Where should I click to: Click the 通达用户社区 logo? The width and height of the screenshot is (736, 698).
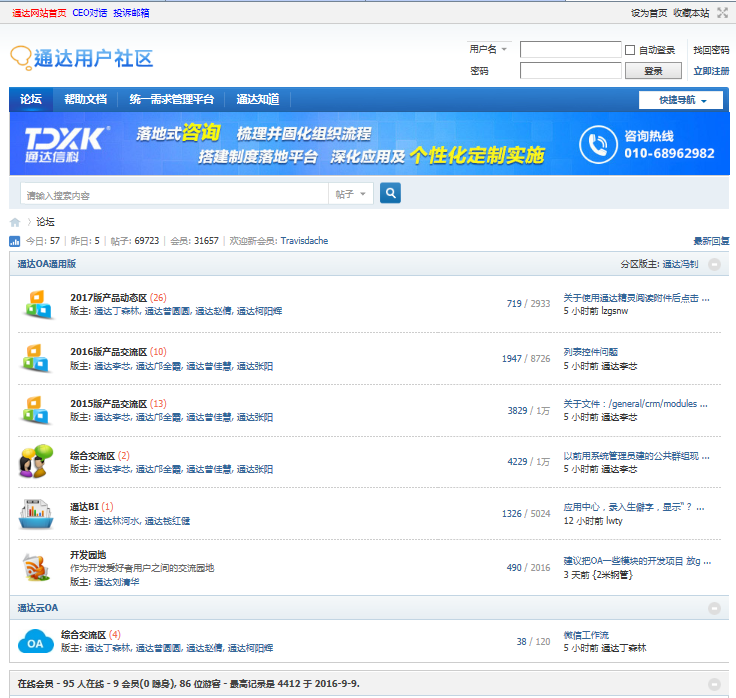pyautogui.click(x=82, y=58)
